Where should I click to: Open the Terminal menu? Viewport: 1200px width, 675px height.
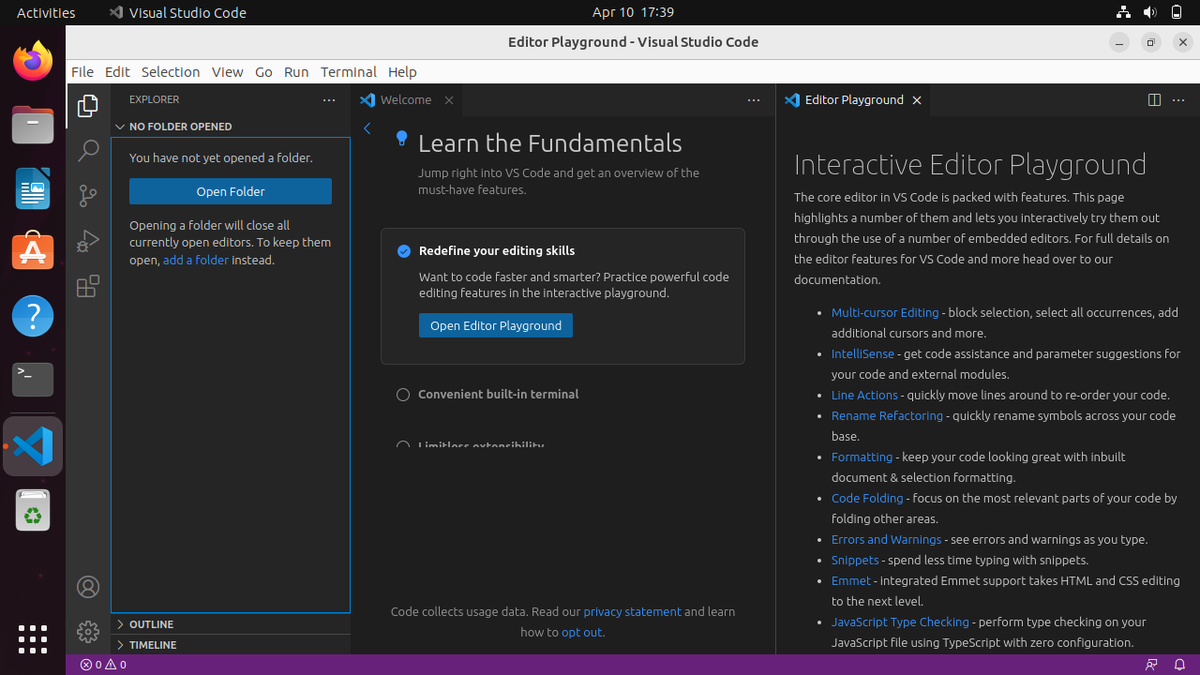click(348, 71)
